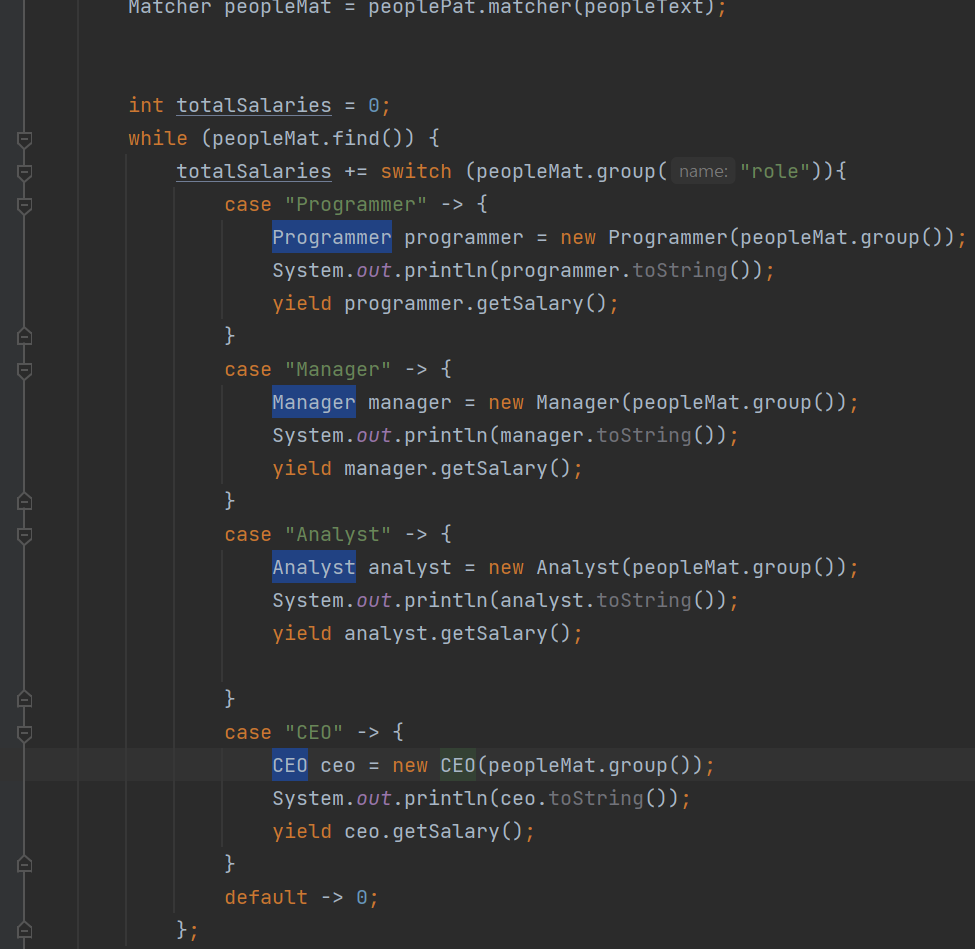
Task: Click the yield keyword in CEO case
Action: [x=302, y=831]
